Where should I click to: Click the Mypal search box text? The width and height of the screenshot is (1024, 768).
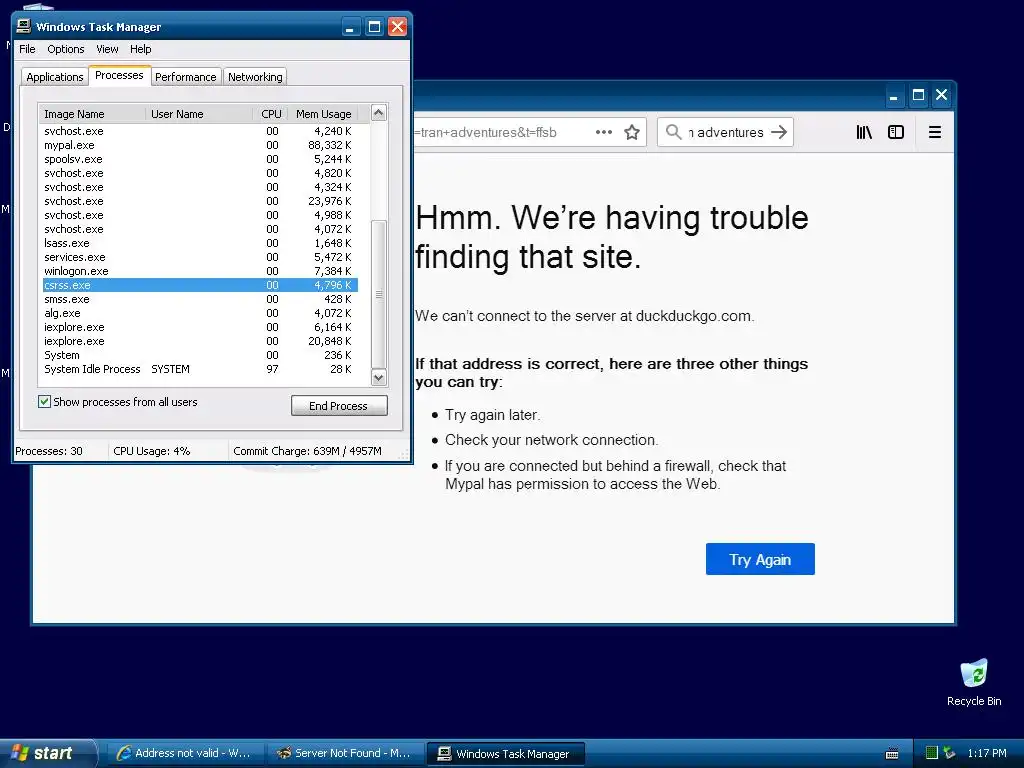tap(726, 133)
